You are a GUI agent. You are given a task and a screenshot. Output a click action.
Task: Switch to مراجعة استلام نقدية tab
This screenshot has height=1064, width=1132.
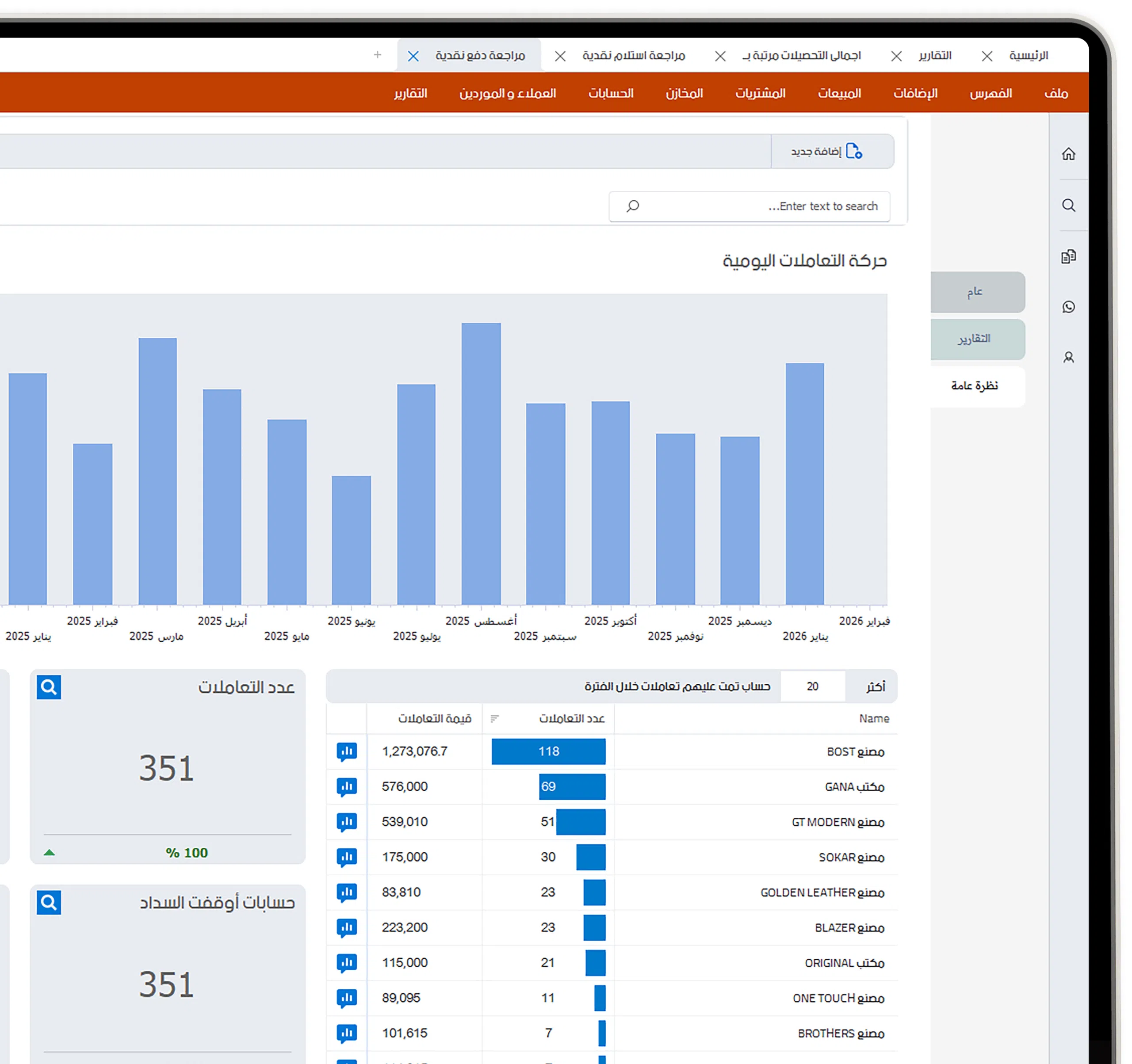coord(633,56)
